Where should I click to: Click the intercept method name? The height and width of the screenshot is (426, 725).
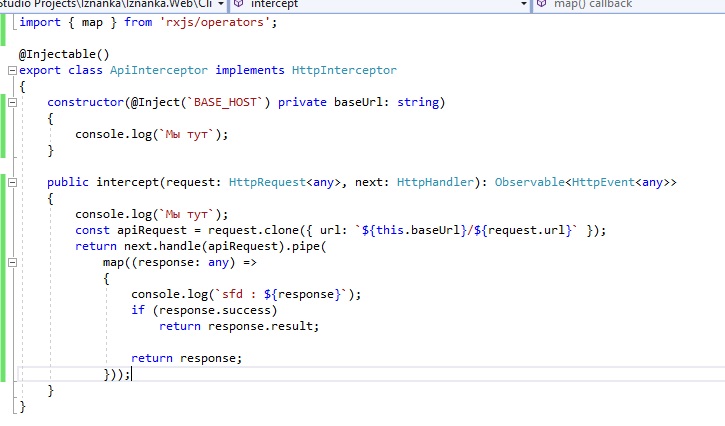127,182
